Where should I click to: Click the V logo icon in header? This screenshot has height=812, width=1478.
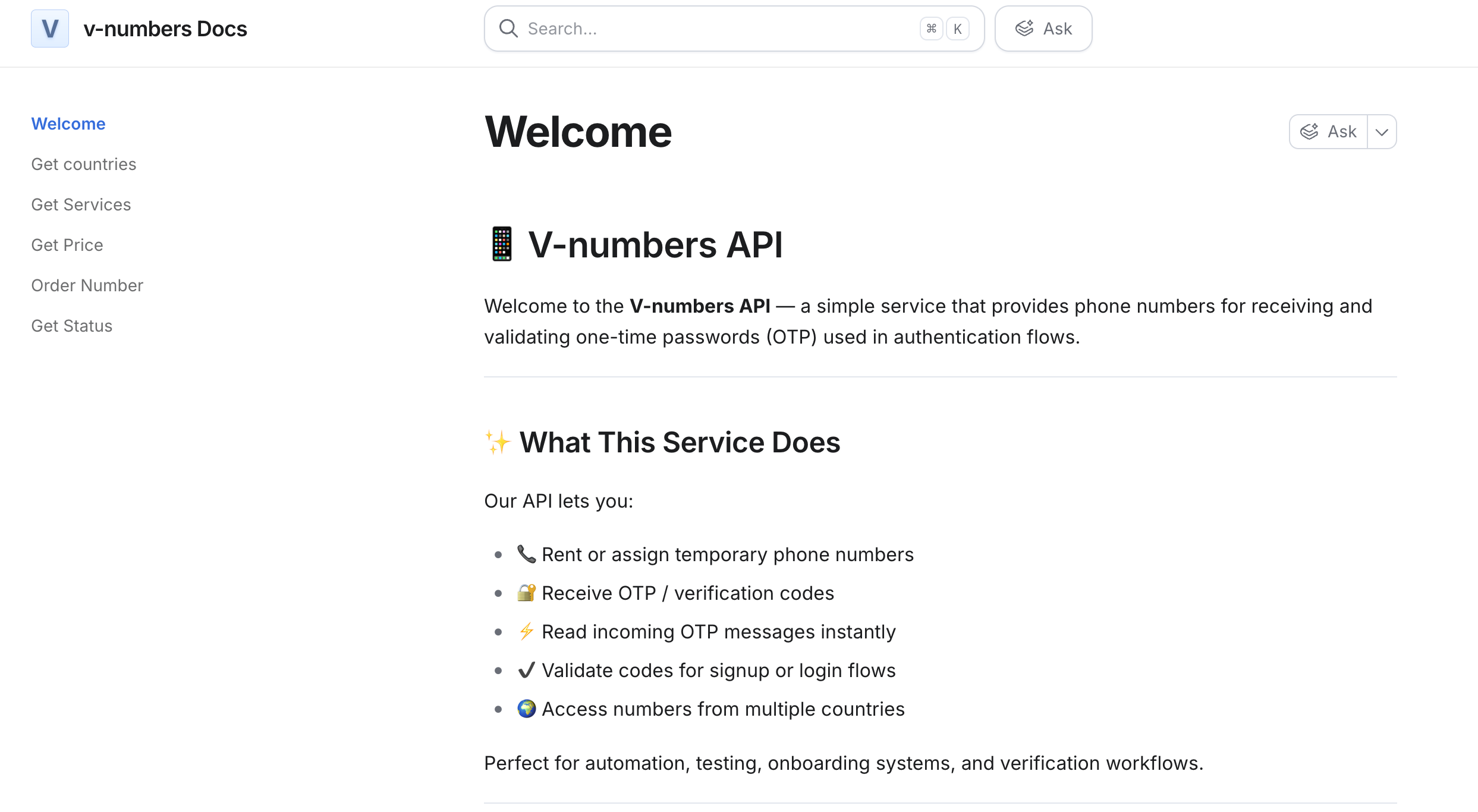50,29
